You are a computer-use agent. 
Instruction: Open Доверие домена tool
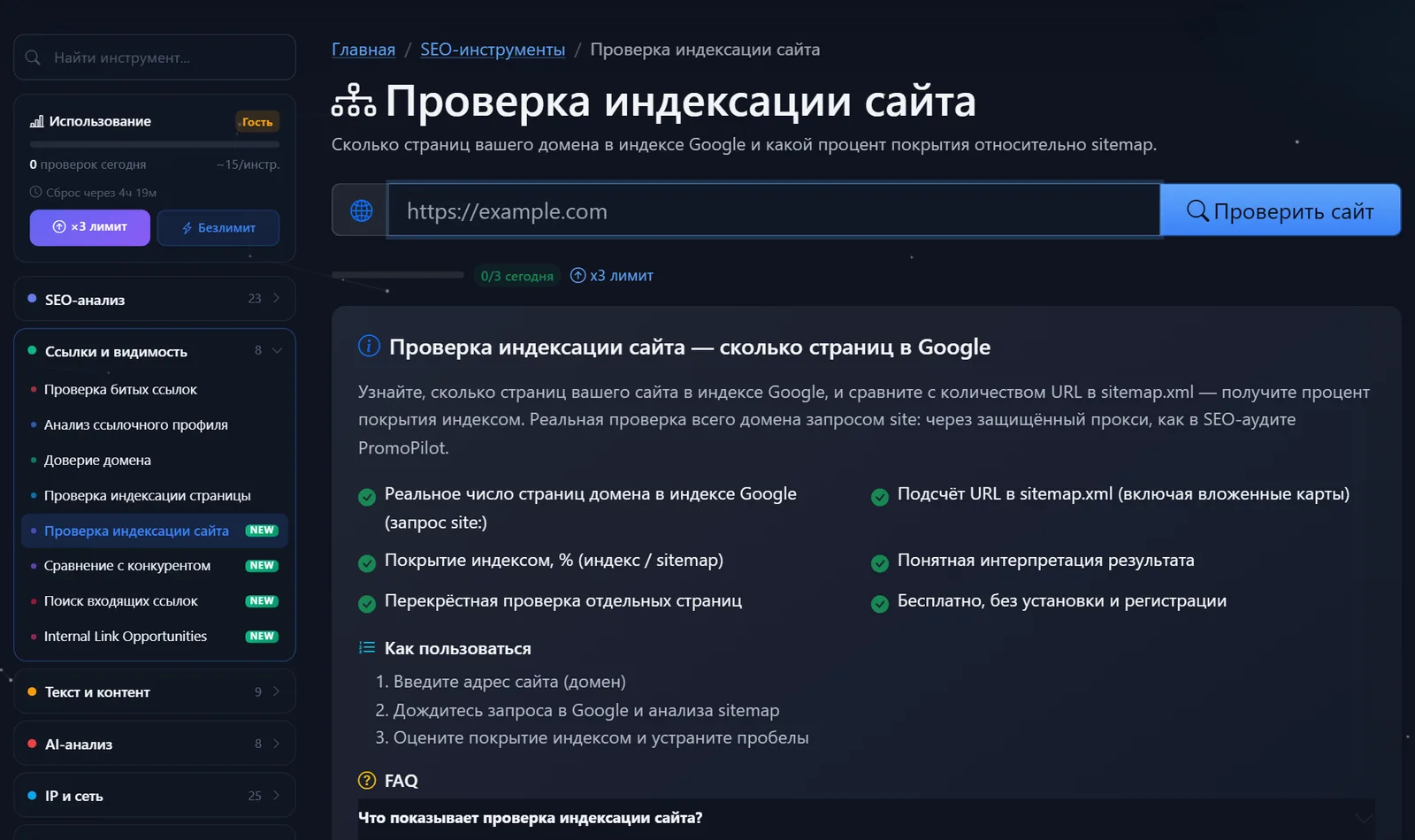pos(155,460)
